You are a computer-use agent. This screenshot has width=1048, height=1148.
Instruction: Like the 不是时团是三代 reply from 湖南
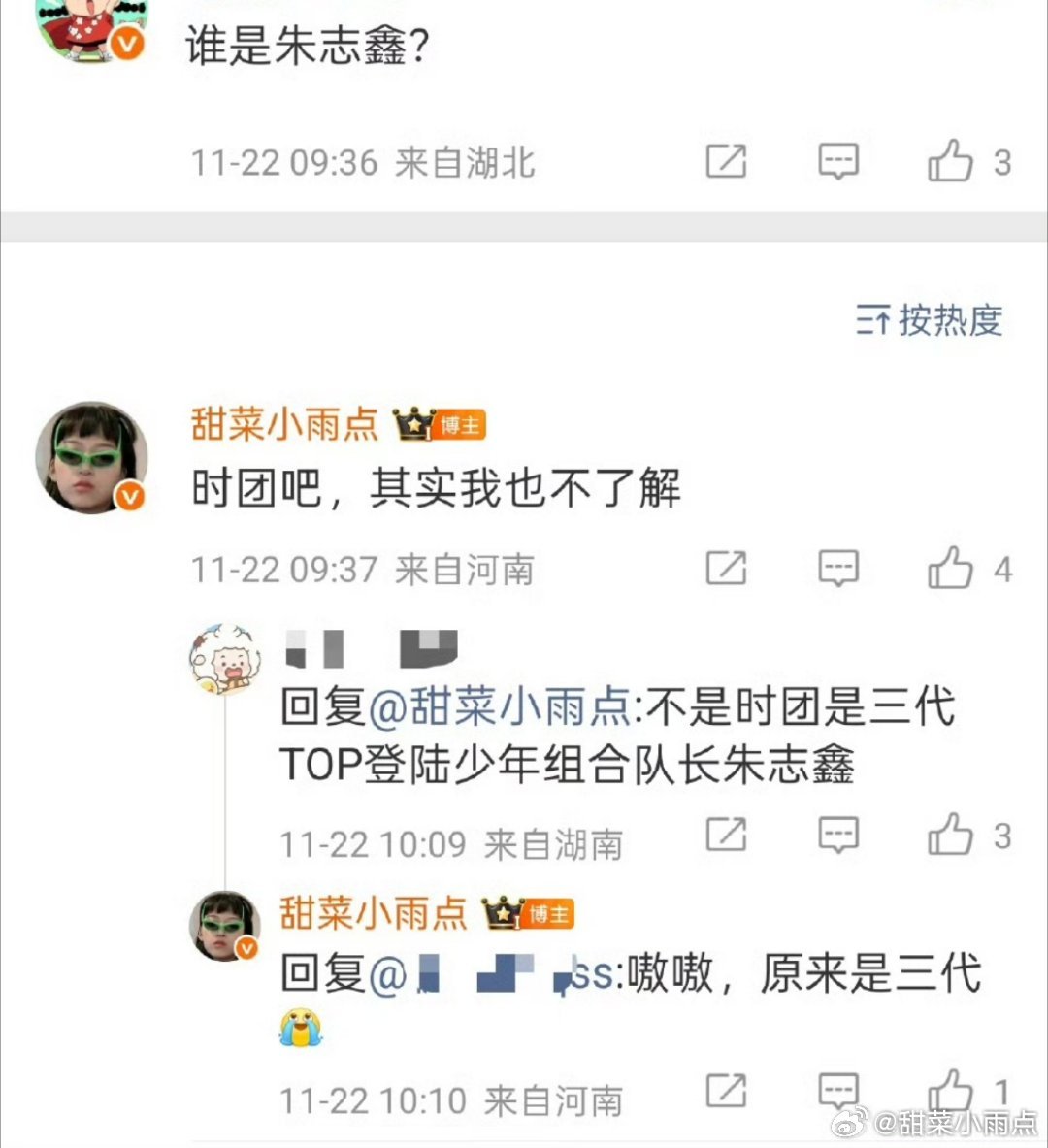(951, 835)
